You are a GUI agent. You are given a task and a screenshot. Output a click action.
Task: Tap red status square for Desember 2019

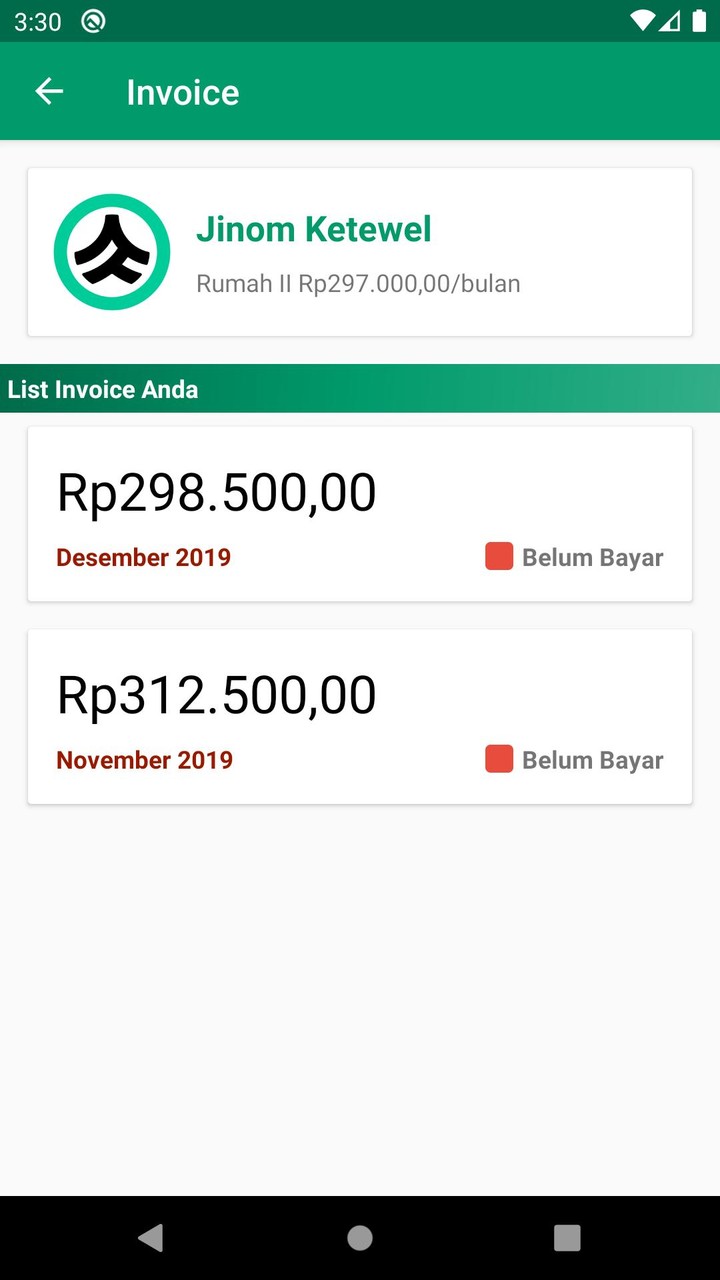coord(499,557)
